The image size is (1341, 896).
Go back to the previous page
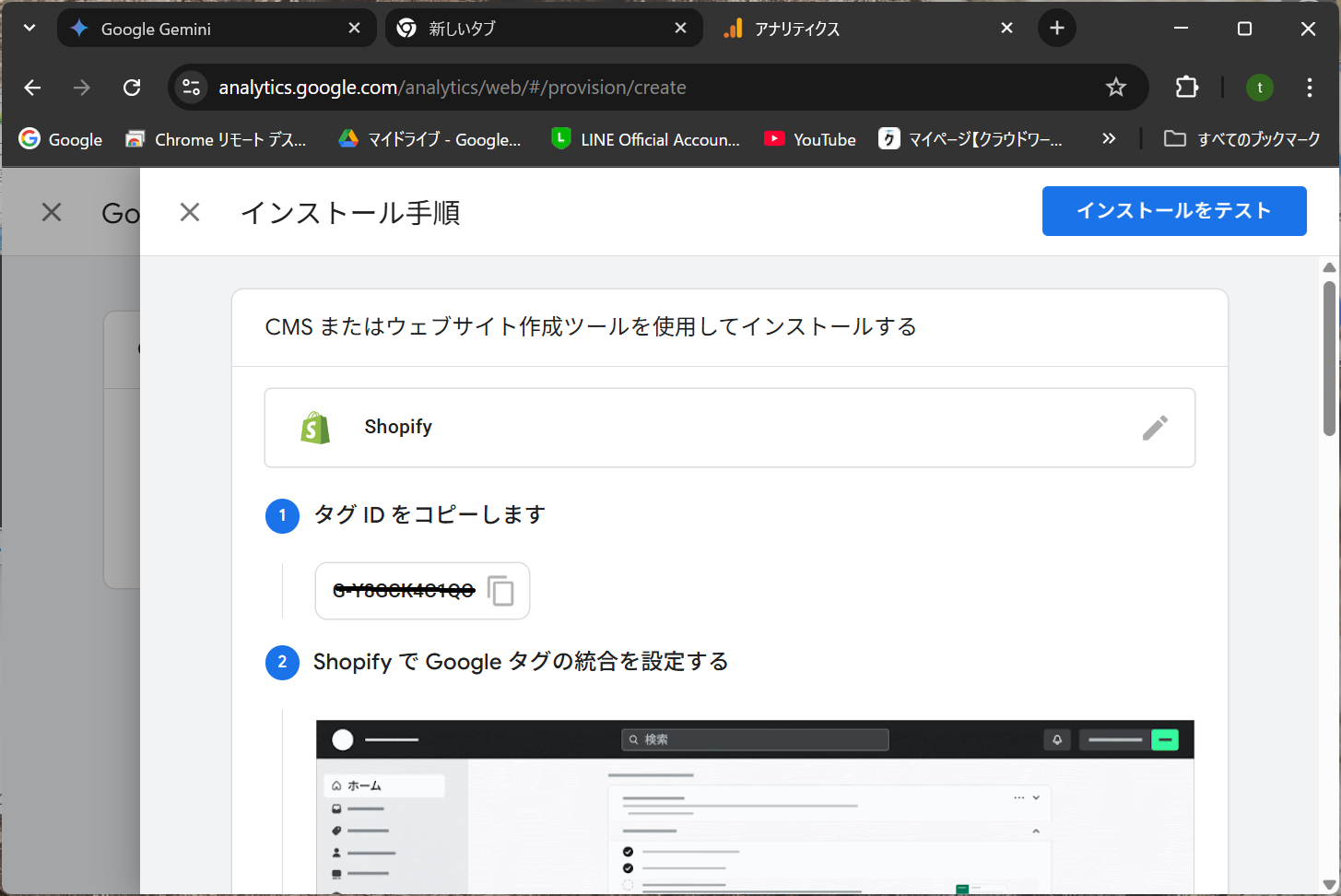click(x=33, y=88)
